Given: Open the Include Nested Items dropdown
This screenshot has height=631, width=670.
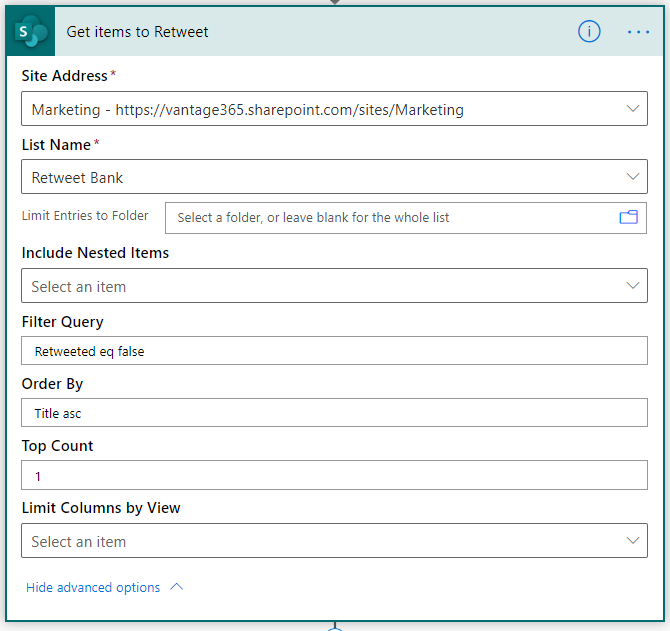Looking at the screenshot, I should point(335,286).
